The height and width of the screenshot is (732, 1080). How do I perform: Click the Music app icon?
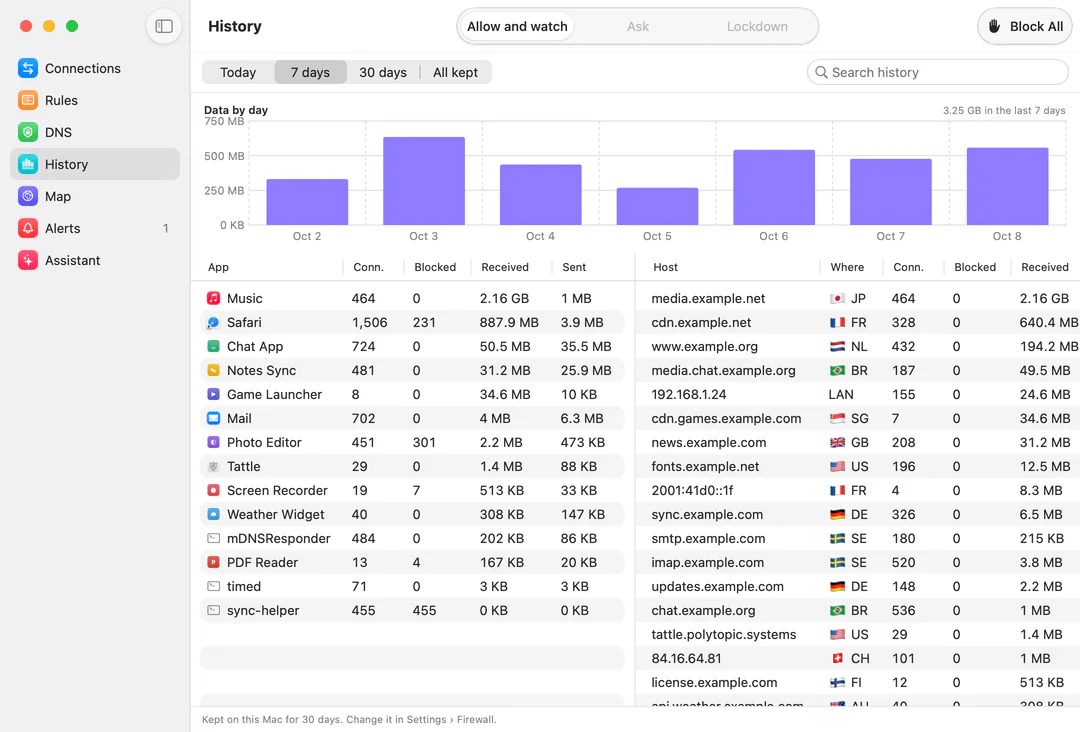coord(214,298)
